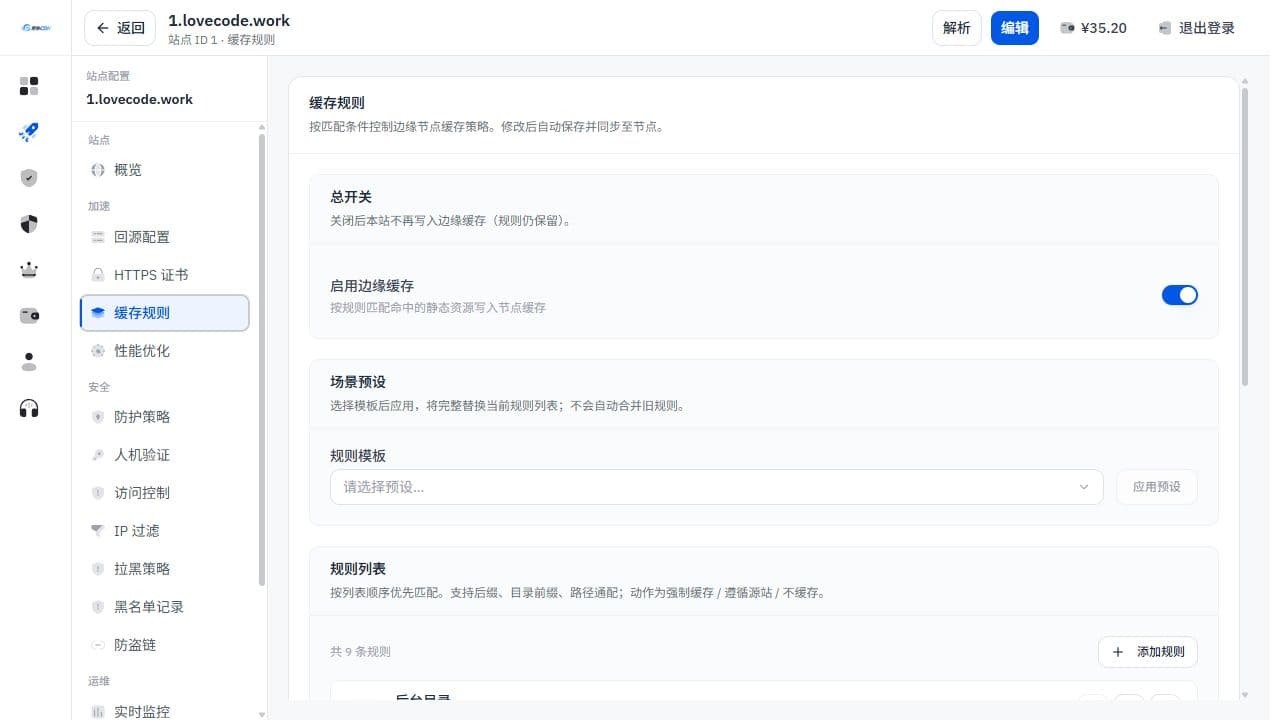
Task: Open the 概览 menu item
Action: (x=164, y=170)
